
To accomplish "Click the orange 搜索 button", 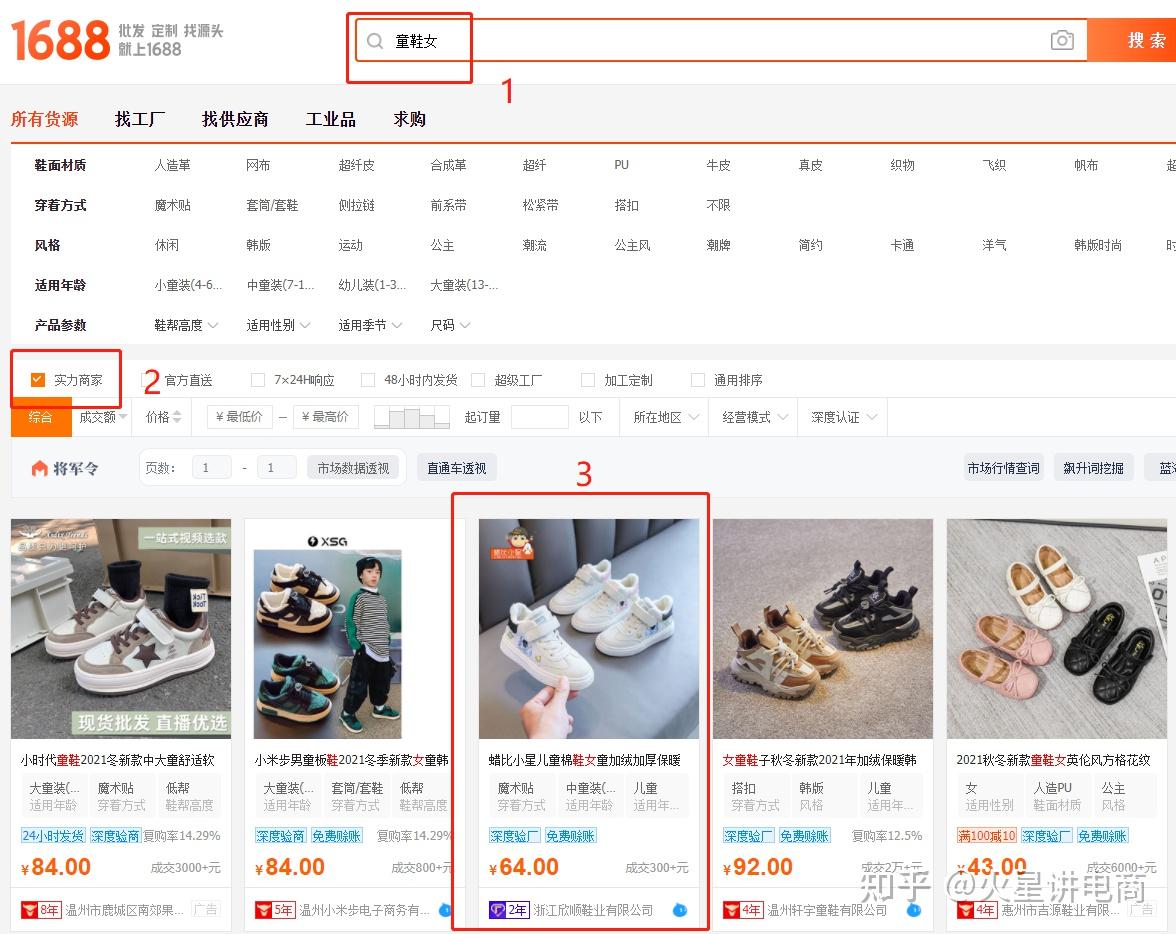I will click(x=1132, y=41).
